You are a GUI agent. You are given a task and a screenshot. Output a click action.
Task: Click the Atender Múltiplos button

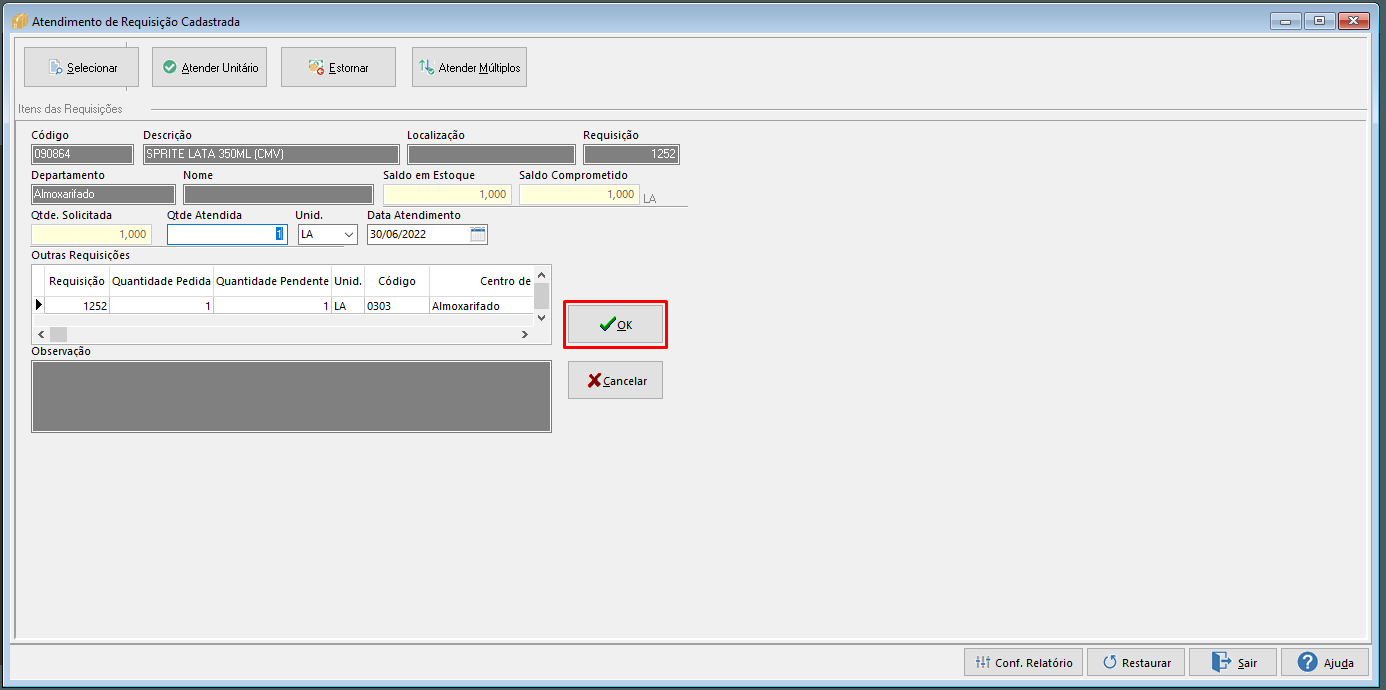pyautogui.click(x=469, y=68)
